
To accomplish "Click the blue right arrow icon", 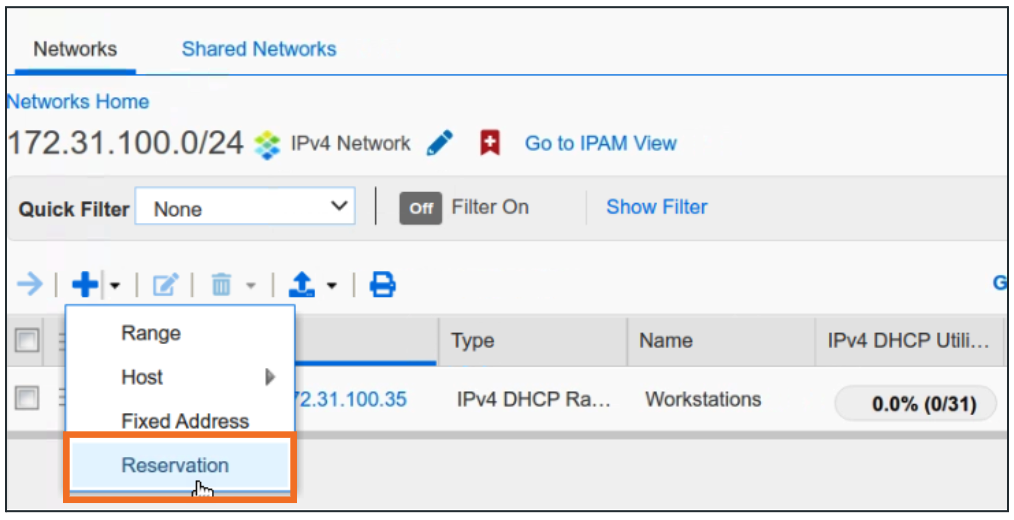I will (x=30, y=286).
